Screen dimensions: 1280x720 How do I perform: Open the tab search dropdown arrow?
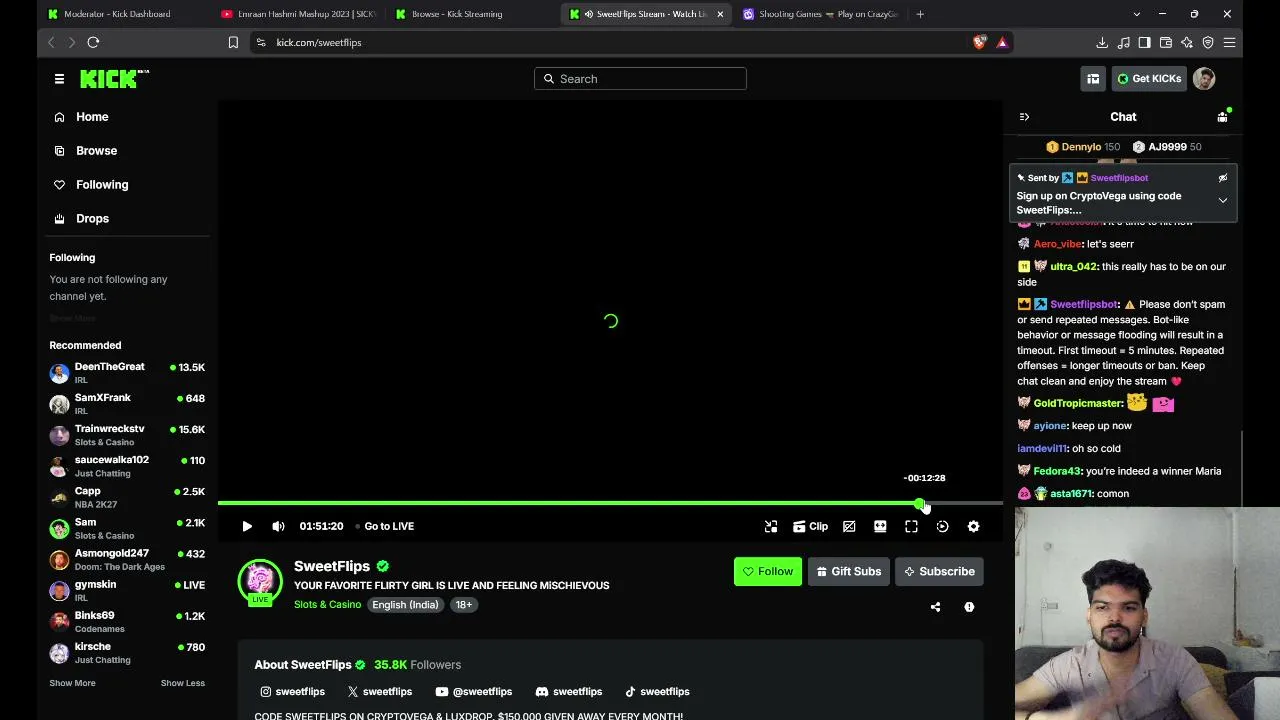[1136, 14]
